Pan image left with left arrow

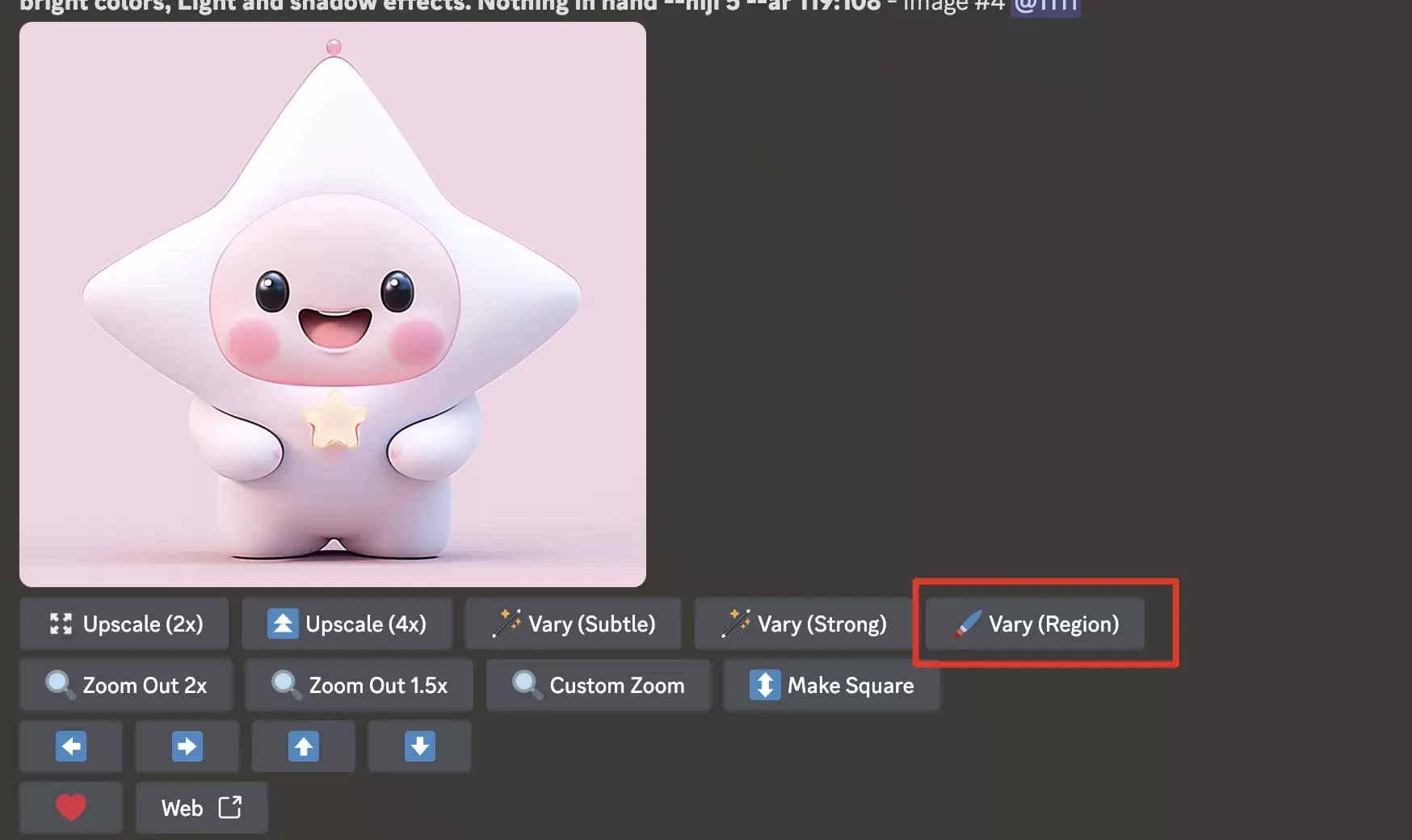point(71,746)
